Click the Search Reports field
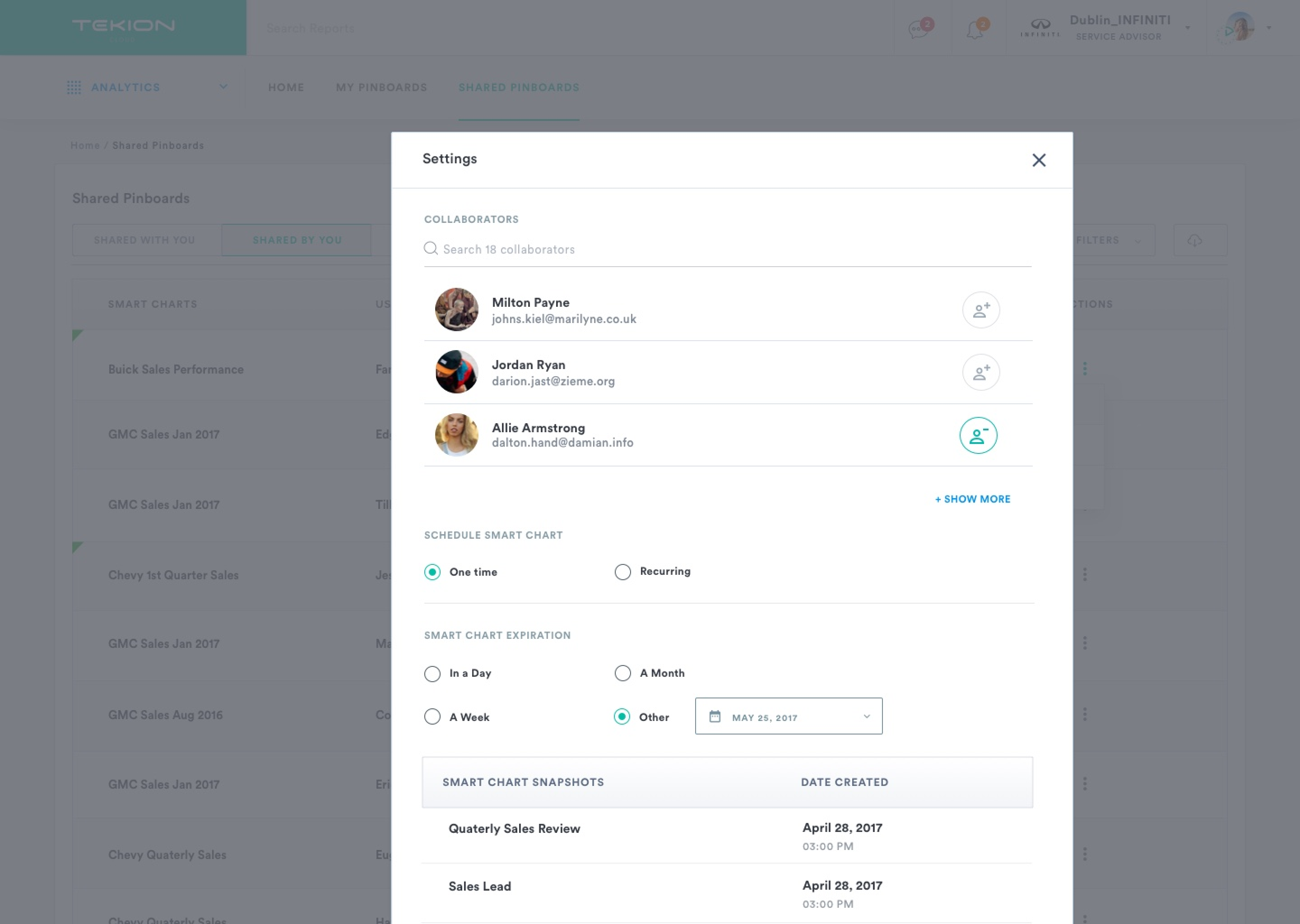The height and width of the screenshot is (924, 1300). click(310, 28)
